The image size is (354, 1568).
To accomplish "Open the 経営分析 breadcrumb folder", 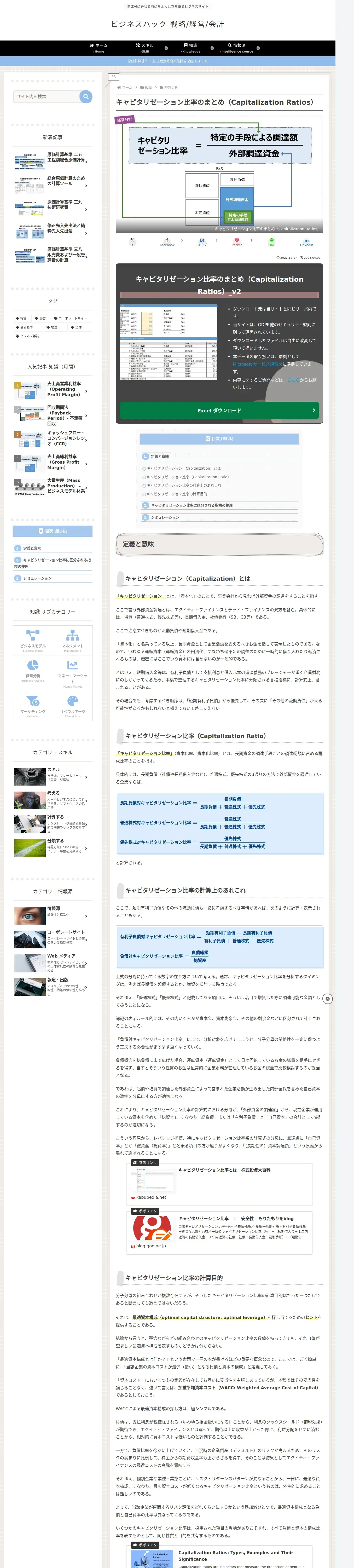I will (169, 88).
